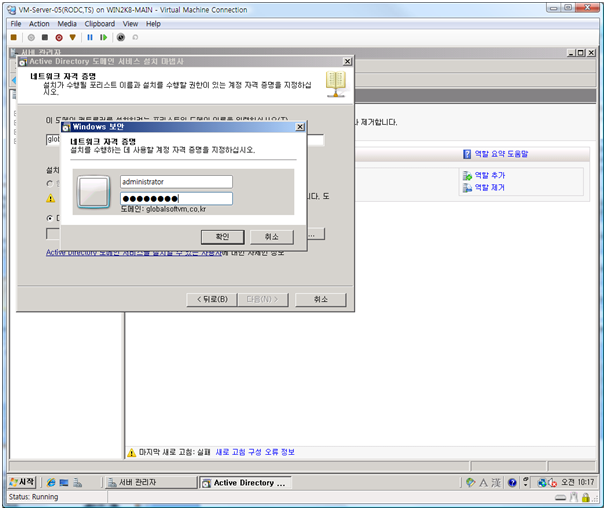Send Ctrl+Alt+Delete to the VM
606x510 pixels.
pyautogui.click(x=14, y=37)
